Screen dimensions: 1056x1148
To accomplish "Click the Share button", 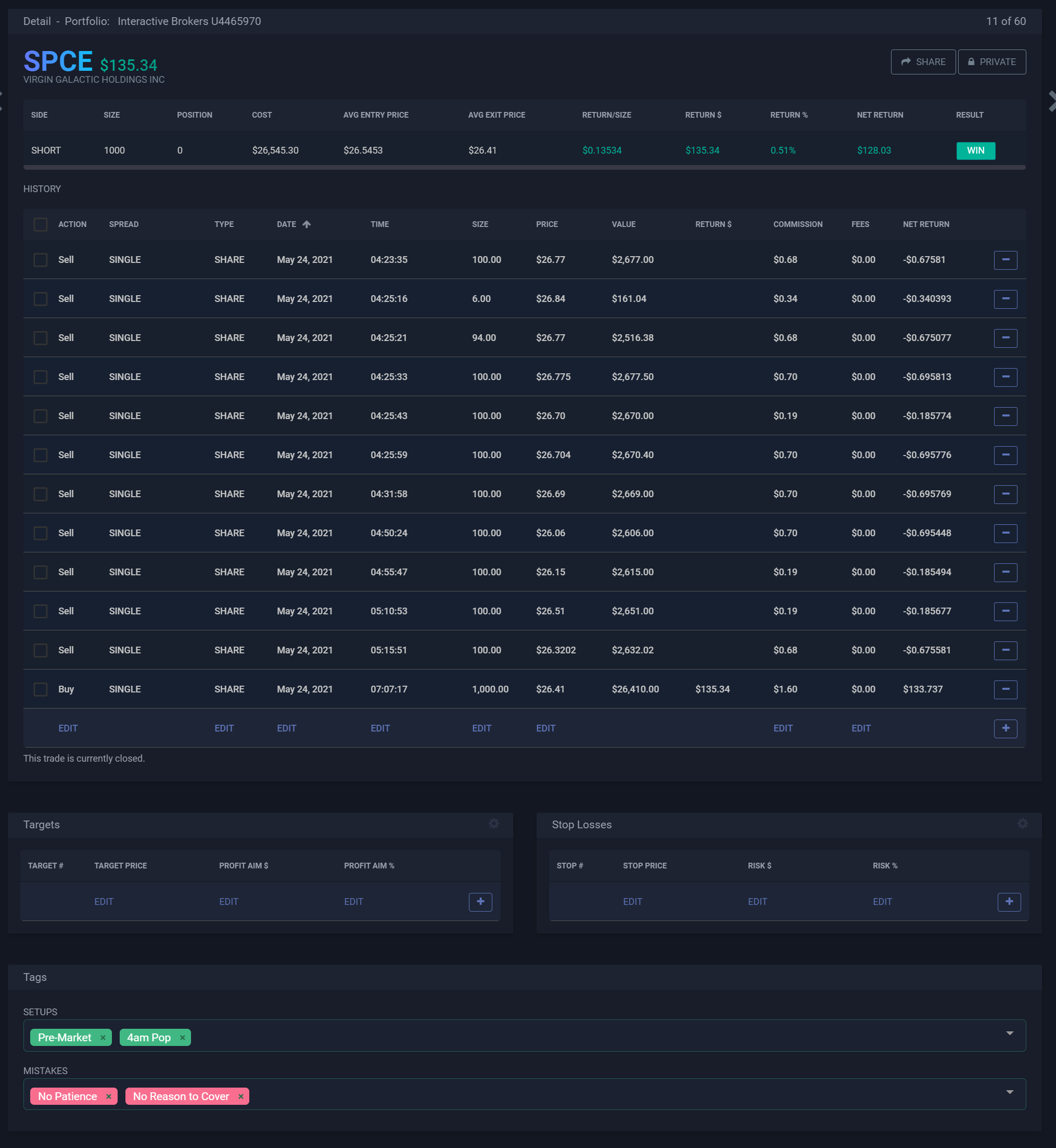I will coord(922,62).
